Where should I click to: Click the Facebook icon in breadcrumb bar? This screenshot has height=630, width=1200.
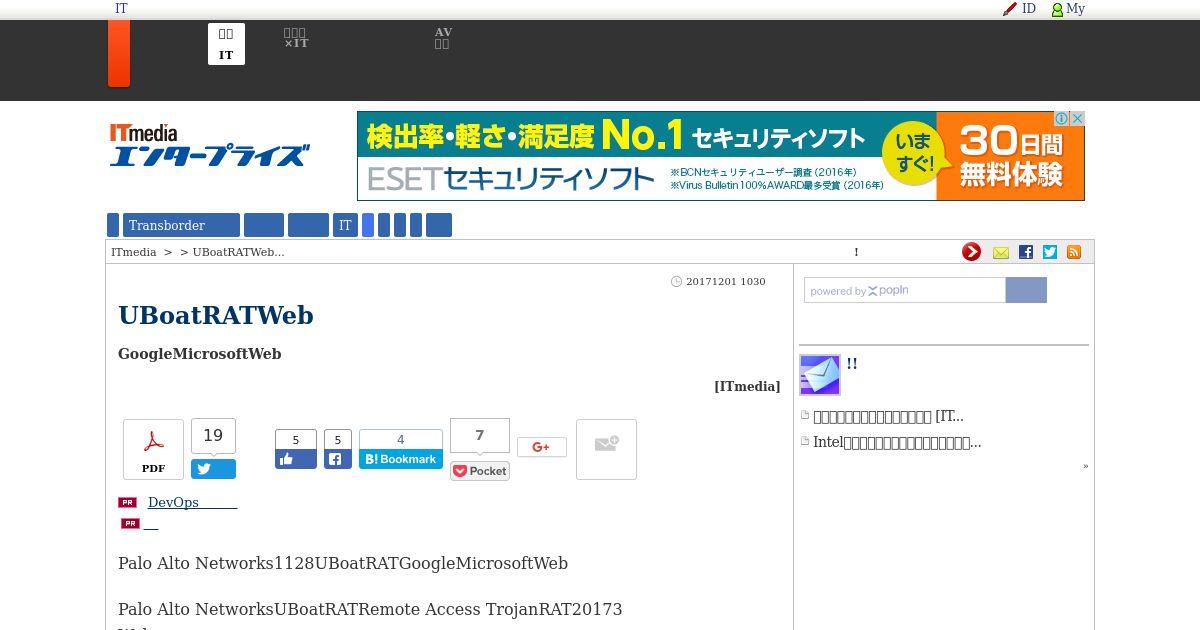click(x=1025, y=252)
